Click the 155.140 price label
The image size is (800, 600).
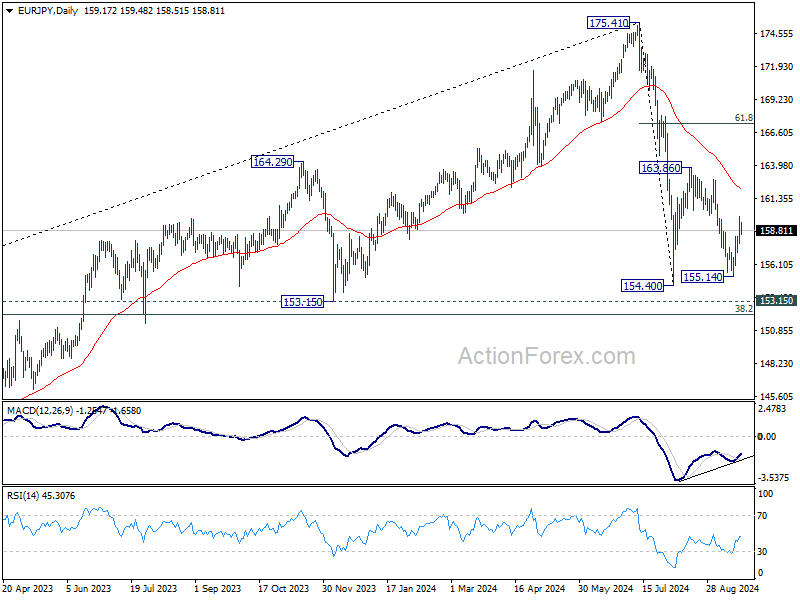[x=703, y=277]
